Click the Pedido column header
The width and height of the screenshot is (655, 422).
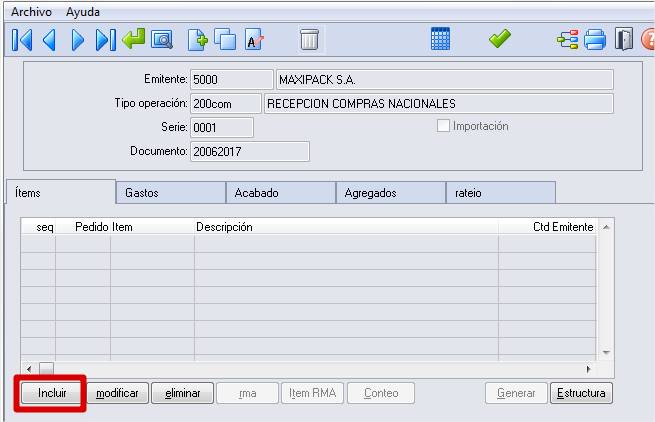83,227
